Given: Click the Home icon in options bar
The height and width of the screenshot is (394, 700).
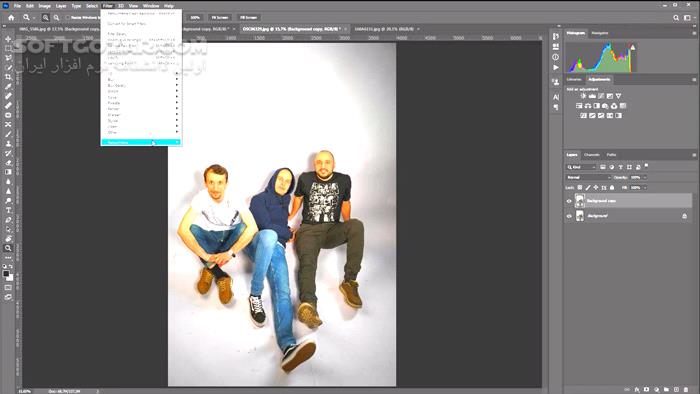Looking at the screenshot, I should click(x=11, y=17).
